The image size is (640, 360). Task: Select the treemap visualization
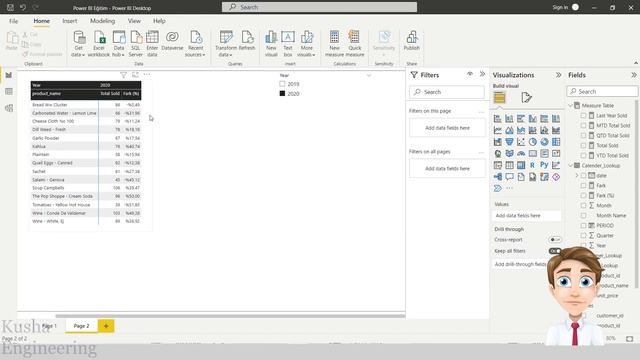click(x=556, y=142)
